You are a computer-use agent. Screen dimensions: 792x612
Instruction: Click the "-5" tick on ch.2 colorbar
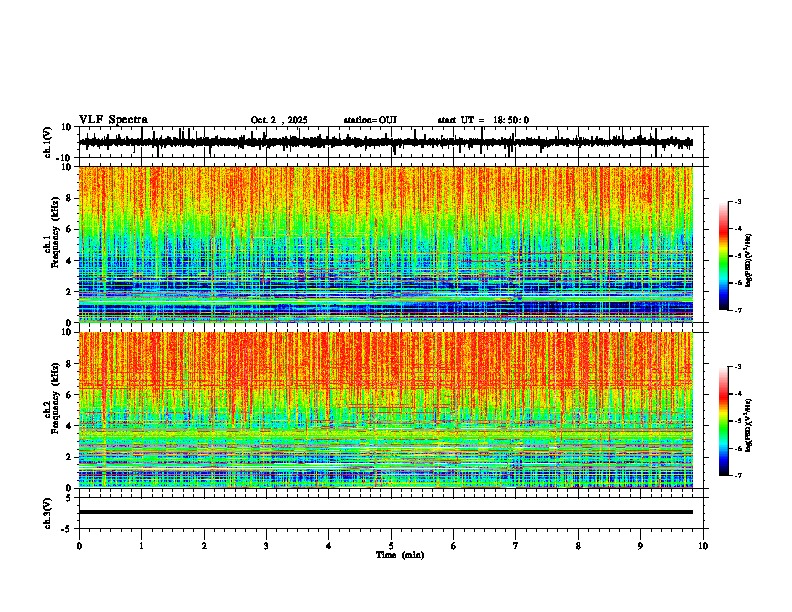point(737,421)
